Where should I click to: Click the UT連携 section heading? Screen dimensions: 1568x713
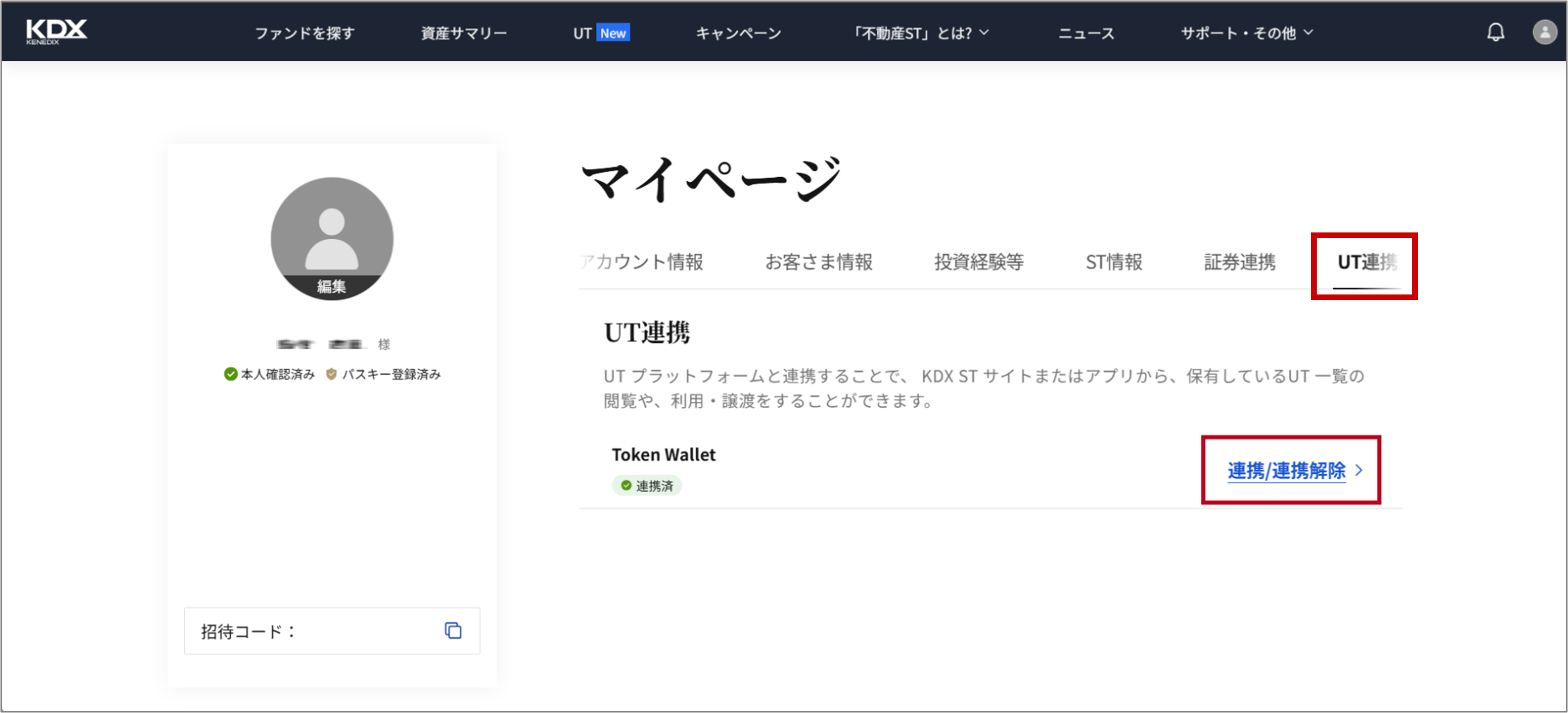pos(647,332)
